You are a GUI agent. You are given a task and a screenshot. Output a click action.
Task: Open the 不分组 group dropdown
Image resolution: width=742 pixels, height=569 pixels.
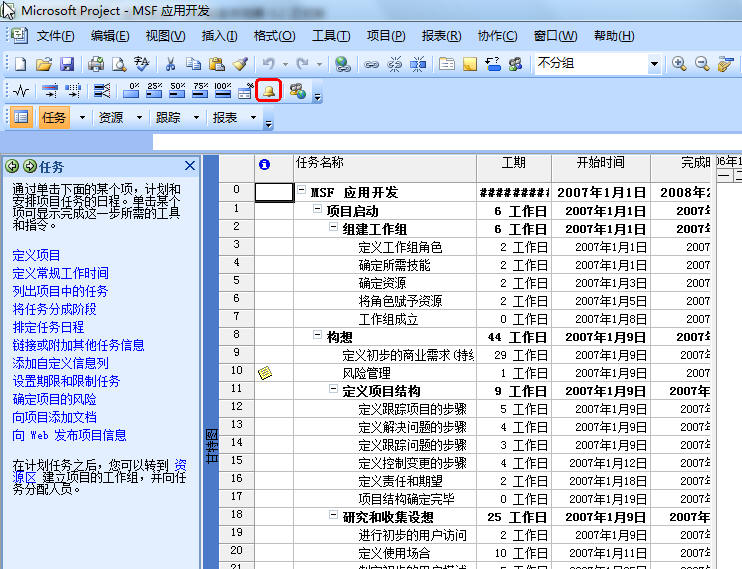click(x=654, y=64)
